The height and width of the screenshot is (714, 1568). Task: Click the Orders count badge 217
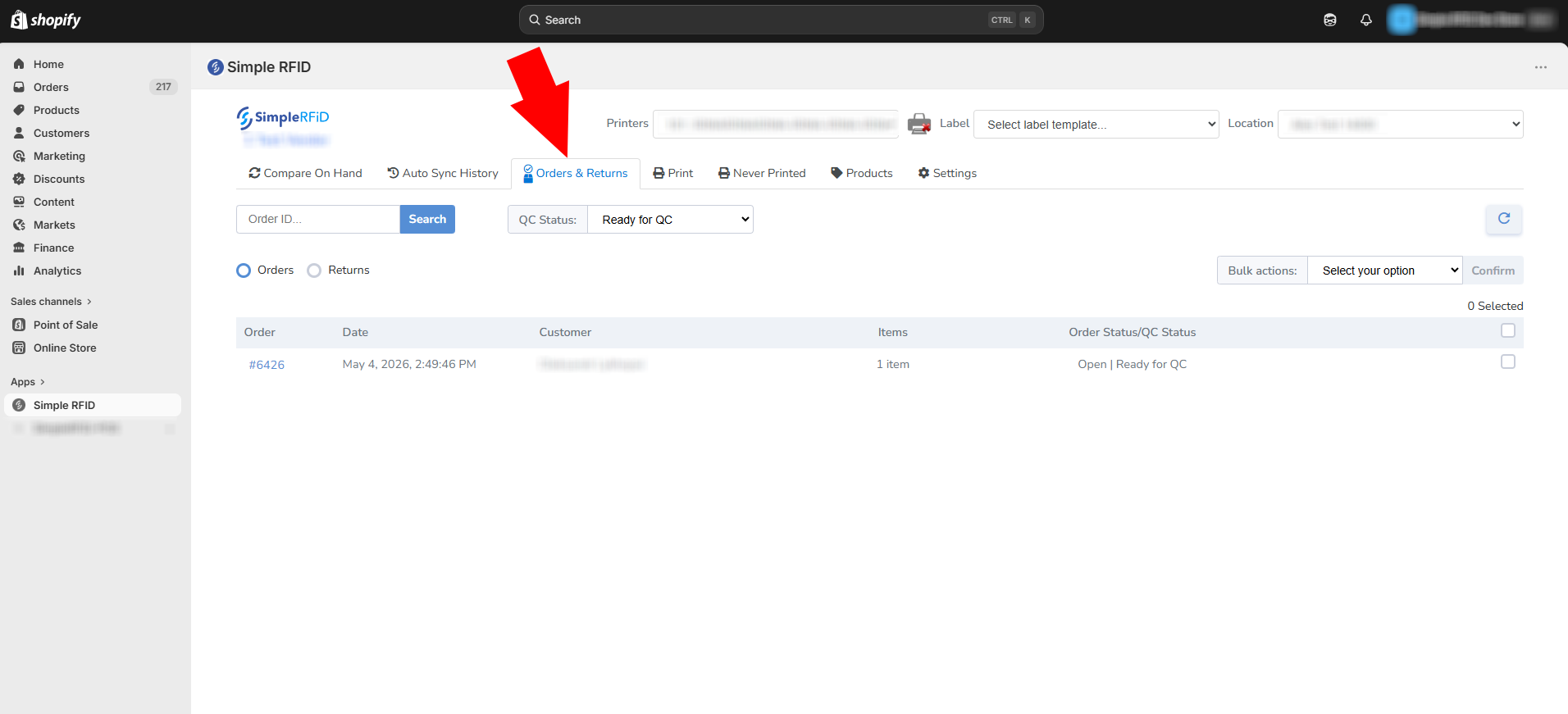coord(163,87)
